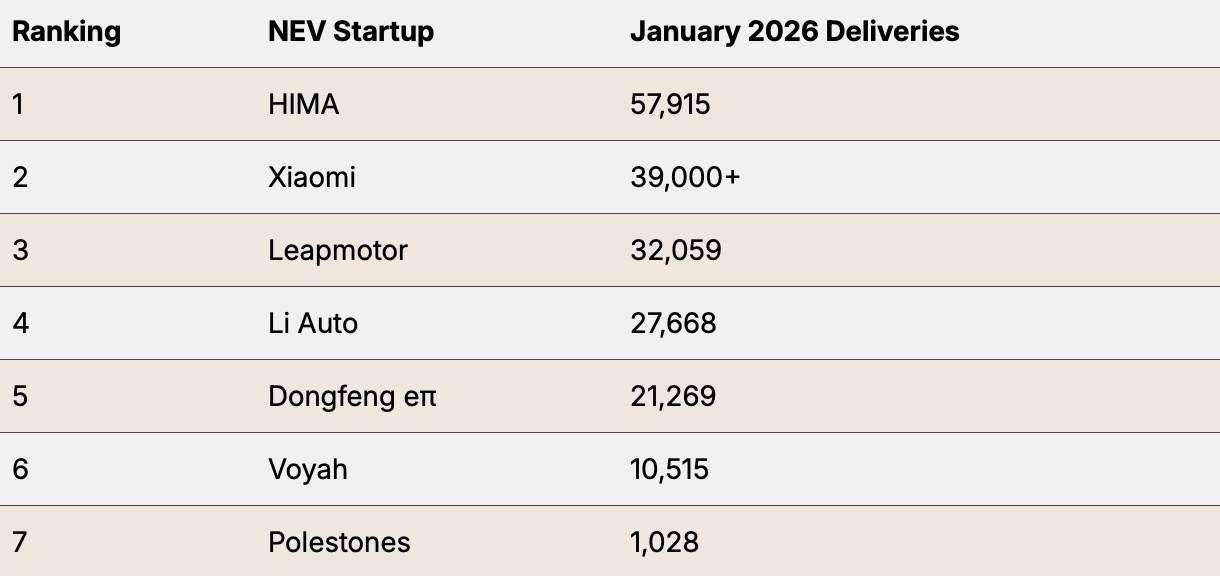Select the ranking number in HIMA's row
1220x576 pixels.
[x=18, y=104]
